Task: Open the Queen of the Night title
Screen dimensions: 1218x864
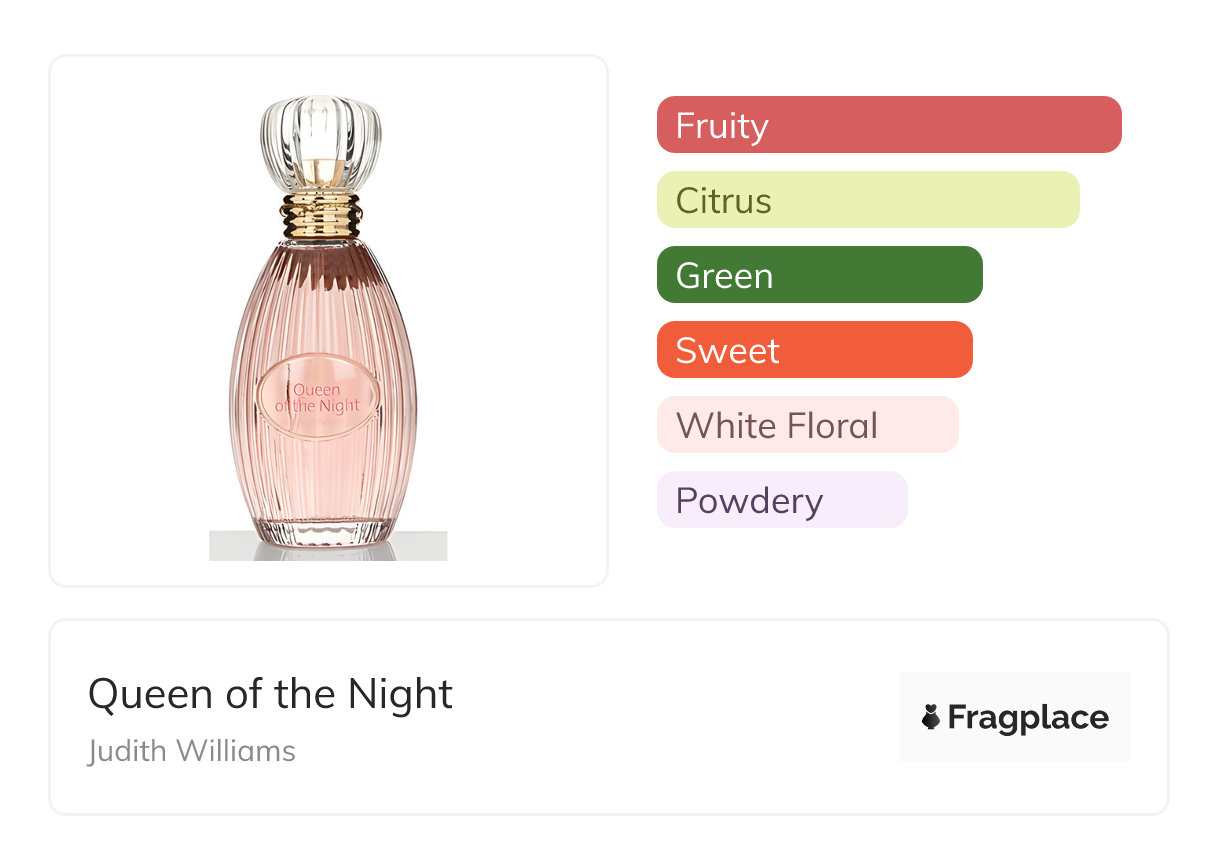Action: point(270,694)
